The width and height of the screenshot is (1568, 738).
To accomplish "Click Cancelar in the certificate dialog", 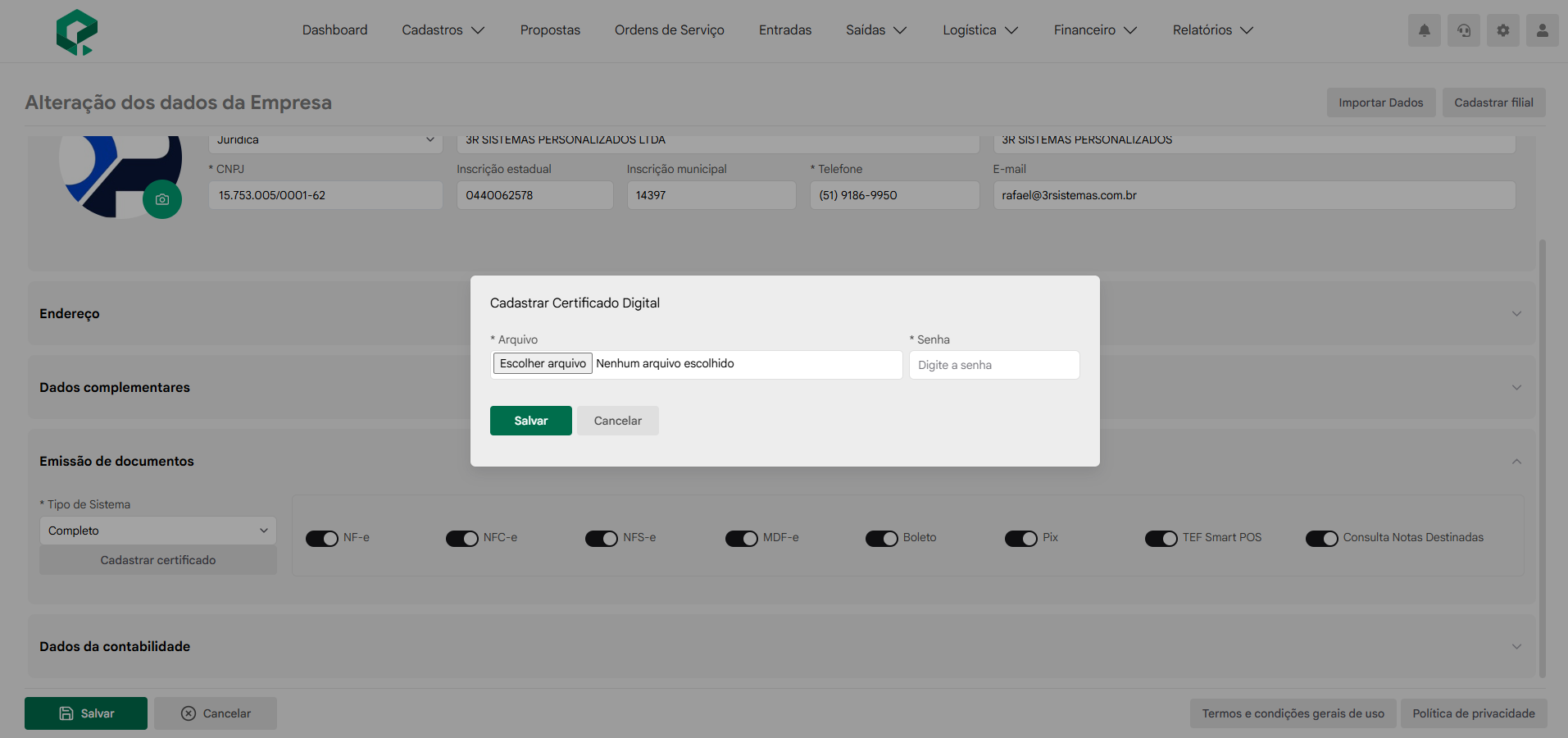I will point(618,421).
